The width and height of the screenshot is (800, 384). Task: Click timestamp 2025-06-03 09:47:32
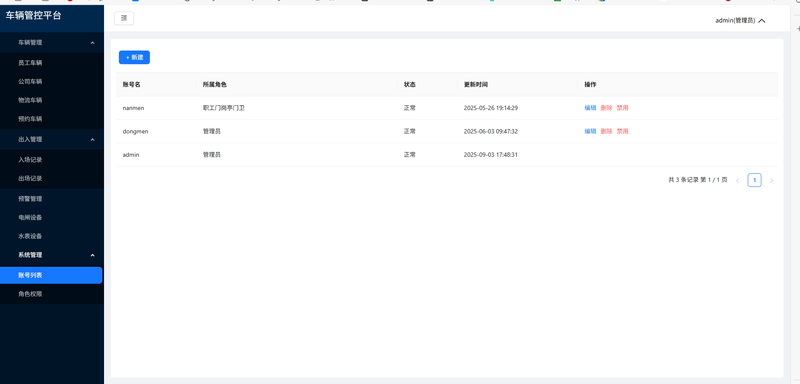point(491,132)
